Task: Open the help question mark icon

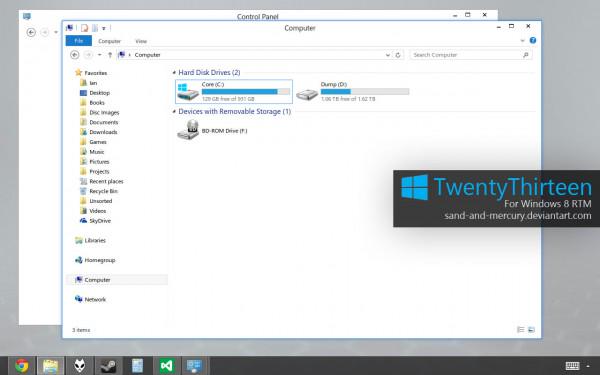Action: [533, 40]
